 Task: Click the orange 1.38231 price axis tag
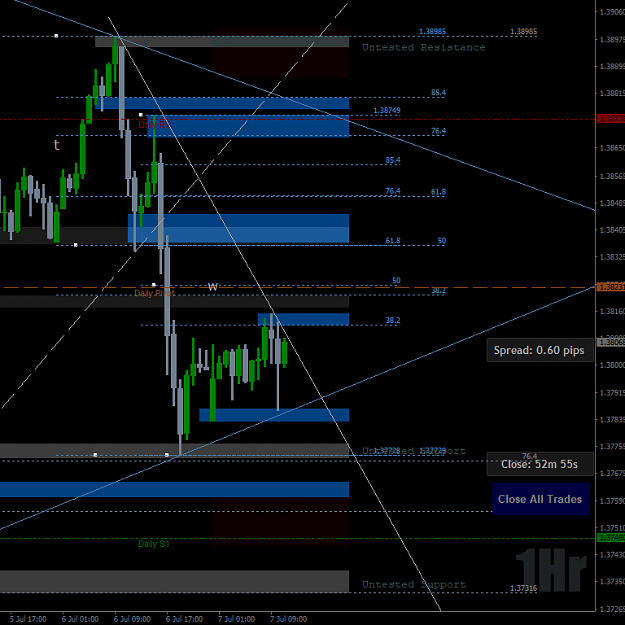tap(611, 287)
